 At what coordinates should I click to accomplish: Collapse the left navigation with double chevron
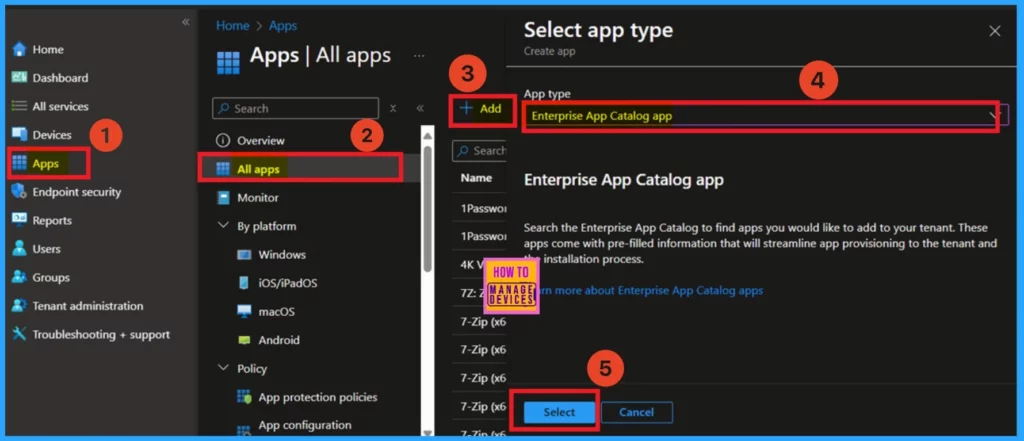[x=185, y=22]
